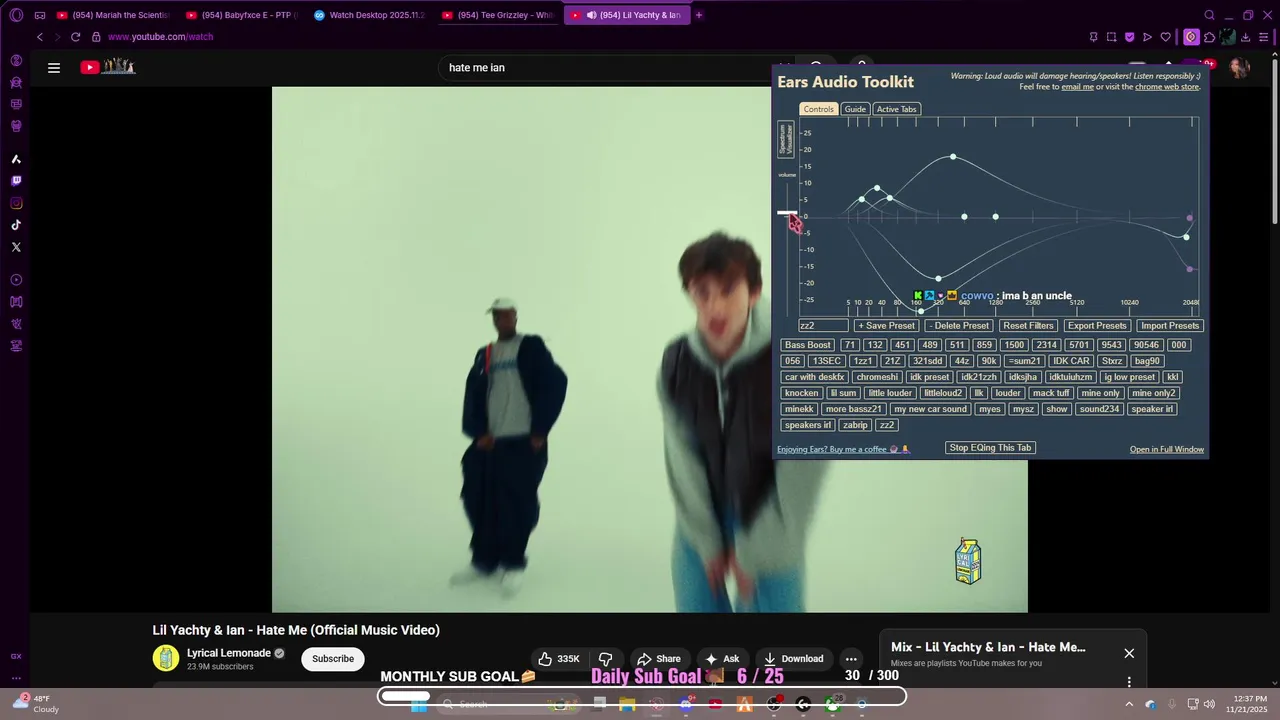Open the TikTok sidebar icon
1280x720 pixels.
(x=16, y=225)
